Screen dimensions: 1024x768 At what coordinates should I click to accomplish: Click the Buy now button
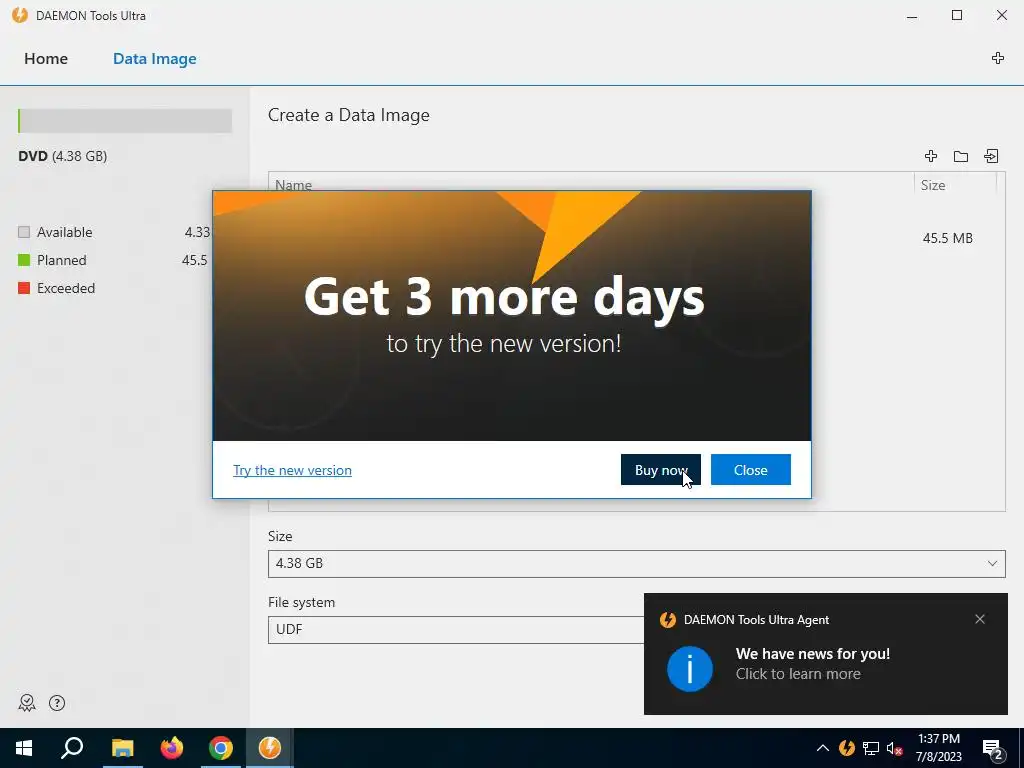tap(660, 470)
